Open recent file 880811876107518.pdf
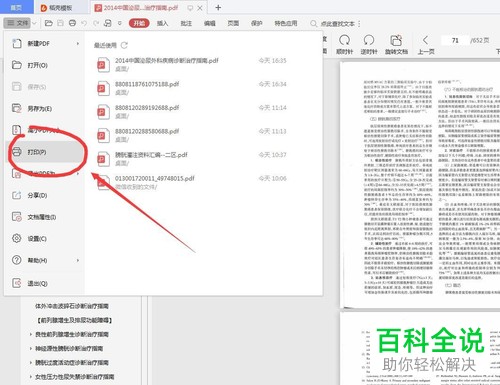 click(192, 88)
